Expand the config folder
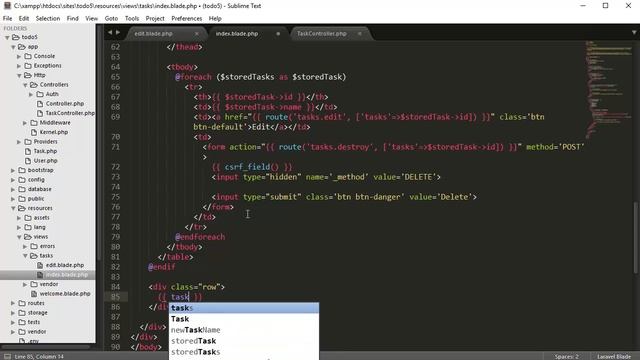 point(13,180)
